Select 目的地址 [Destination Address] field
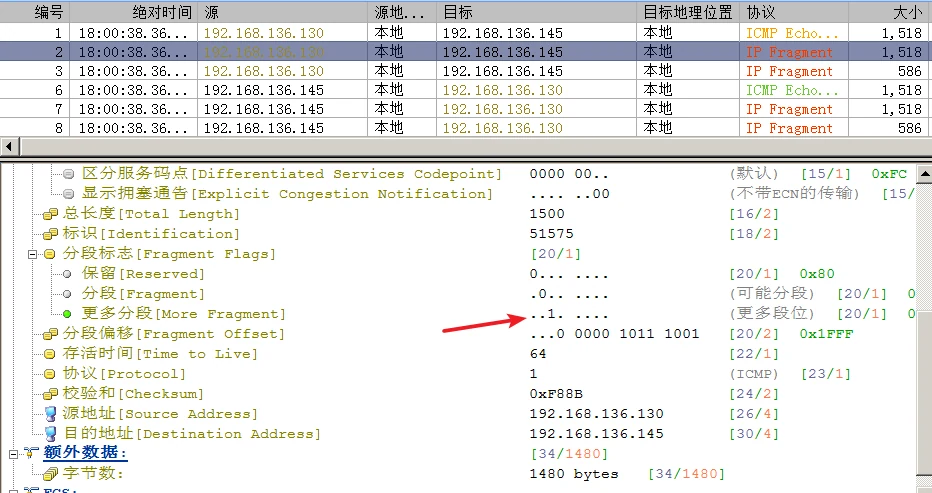932x493 pixels. point(191,434)
